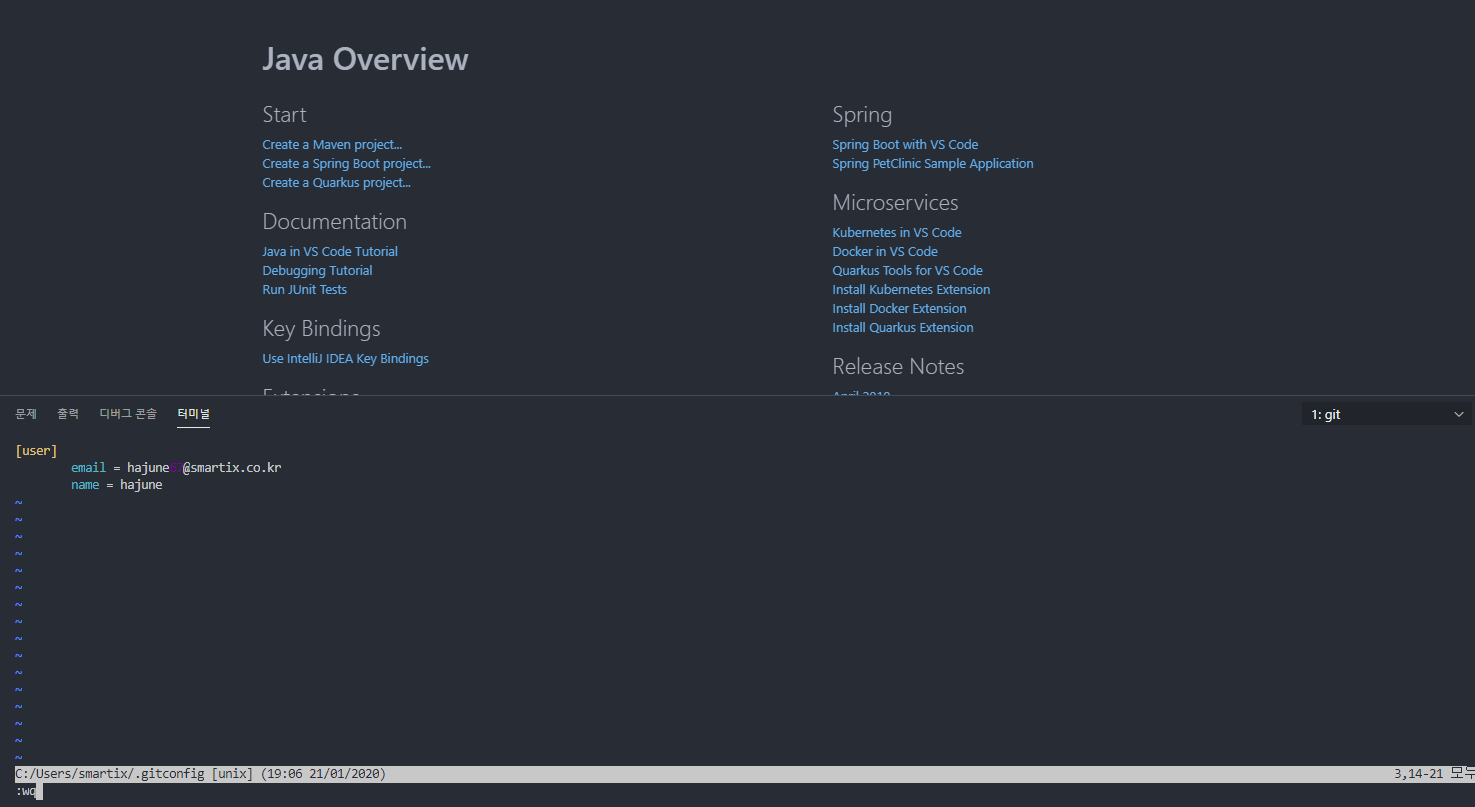Click the 3,14-21 cursor position indicator
This screenshot has width=1475, height=807.
(1418, 774)
